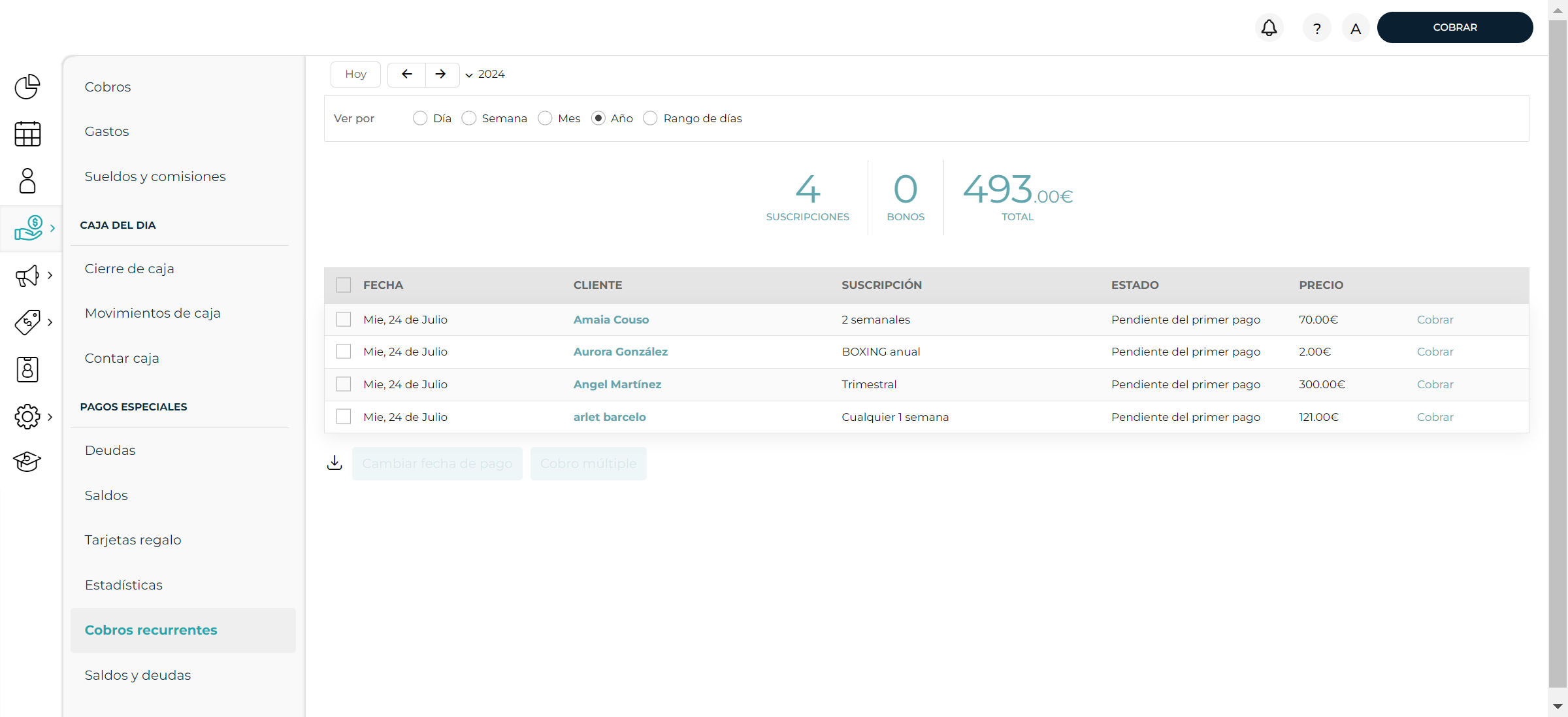Image resolution: width=1568 pixels, height=717 pixels.
Task: Download the recurring charges list
Action: coord(335,463)
